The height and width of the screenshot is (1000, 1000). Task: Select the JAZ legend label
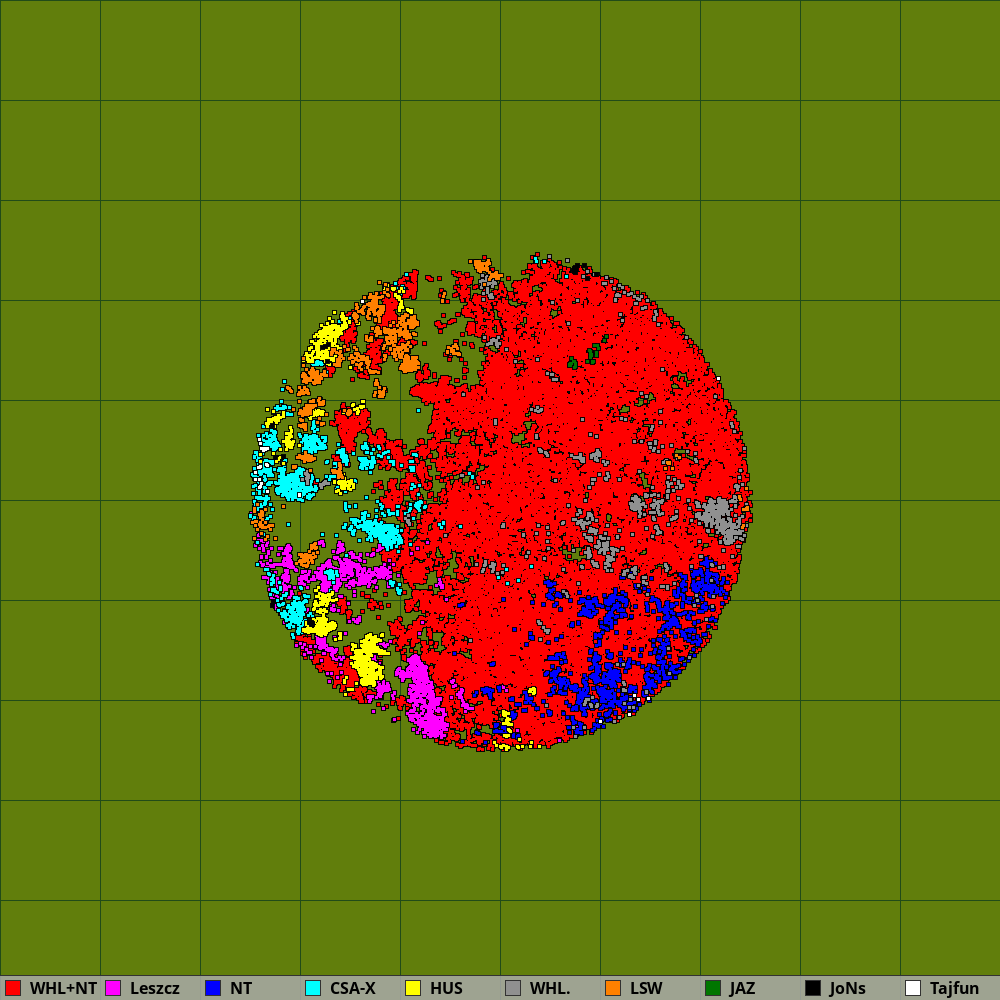742,988
